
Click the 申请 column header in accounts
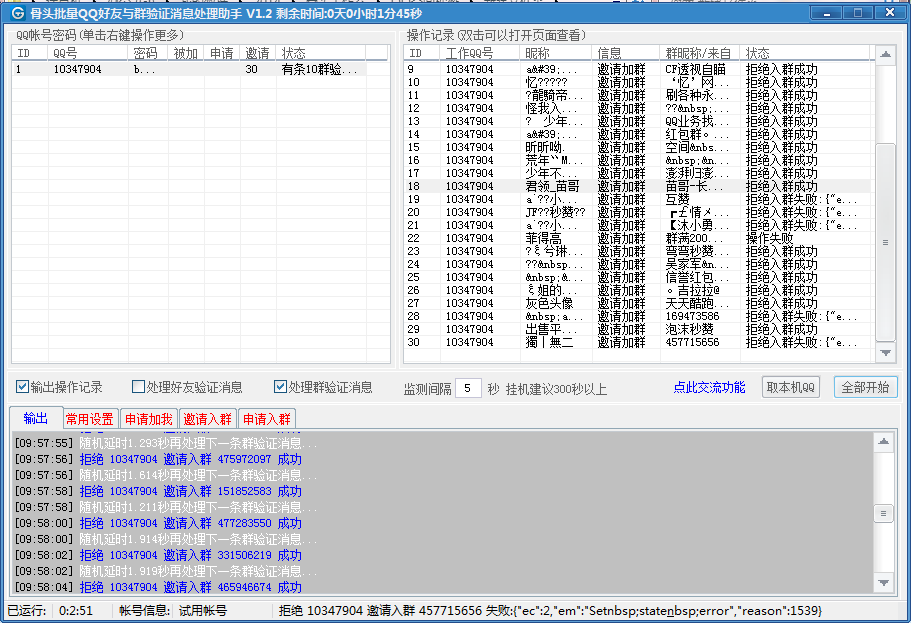[222, 53]
